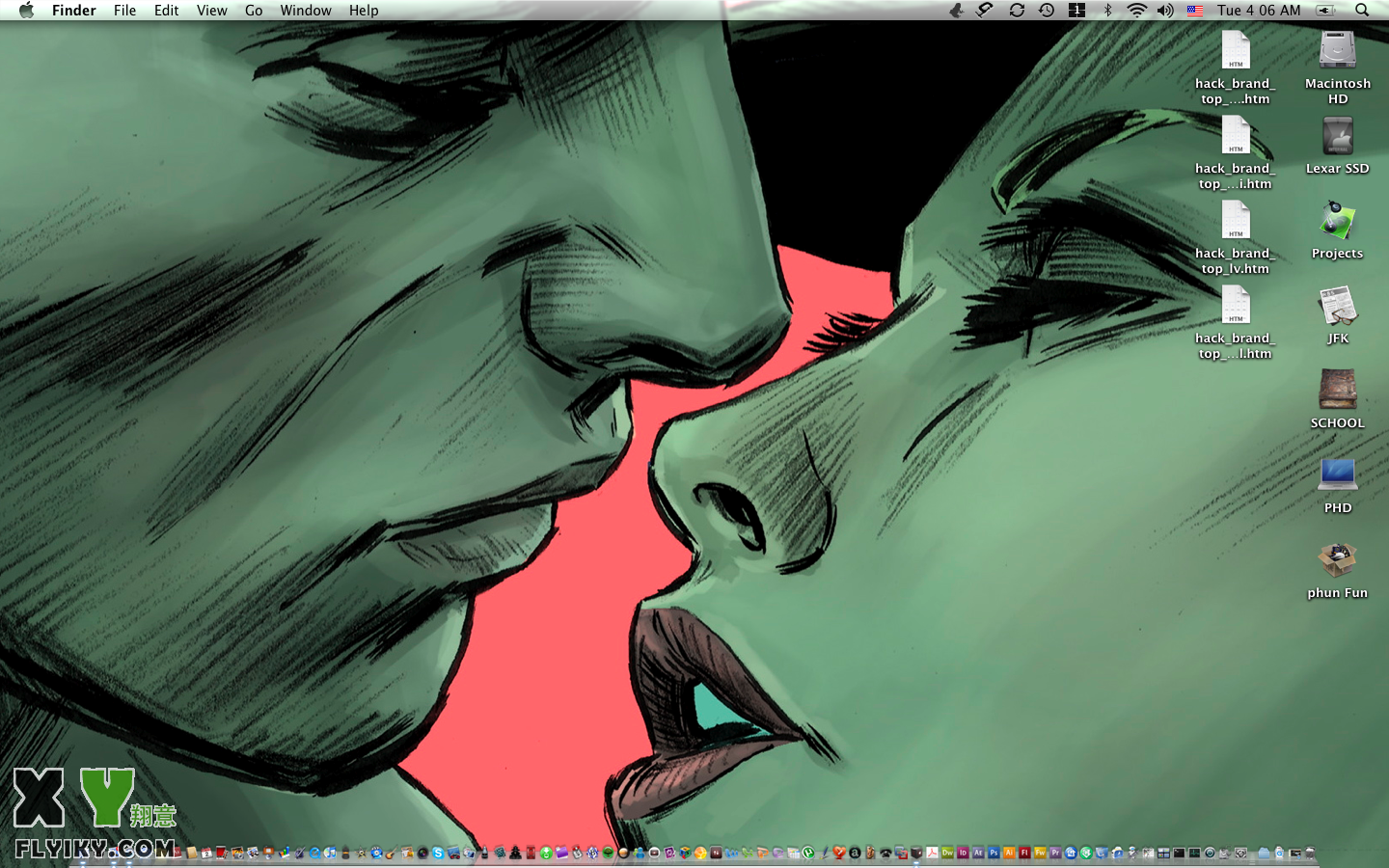This screenshot has height=868, width=1389.
Task: Launch Flash from the Dock
Action: pos(1024,853)
